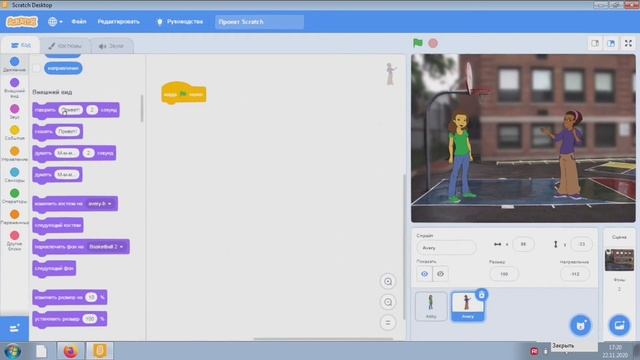Open Windows Start menu

click(13, 351)
